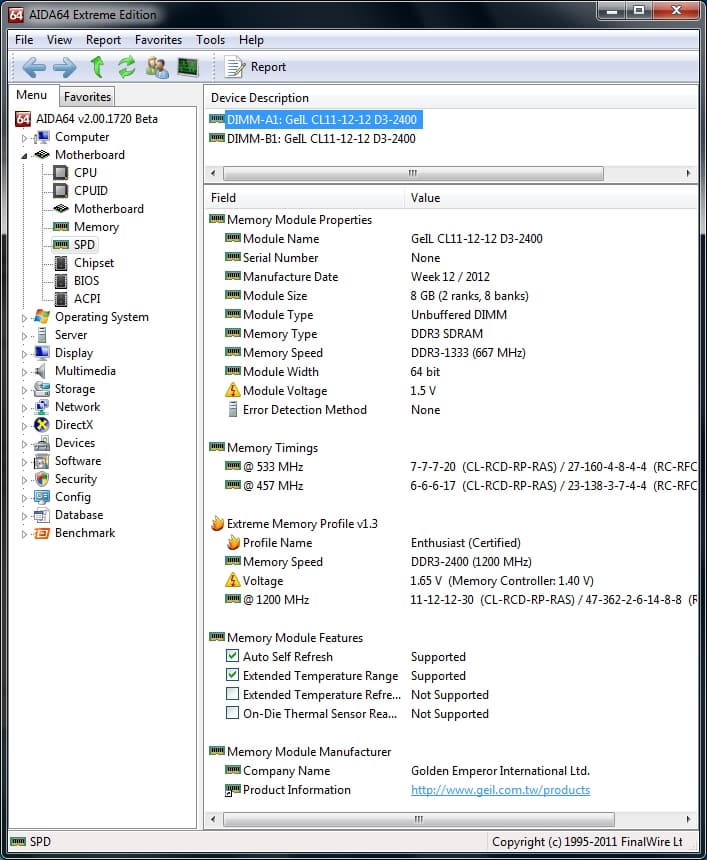This screenshot has width=707, height=860.
Task: Click the Security shield icon in tree
Action: pyautogui.click(x=42, y=479)
